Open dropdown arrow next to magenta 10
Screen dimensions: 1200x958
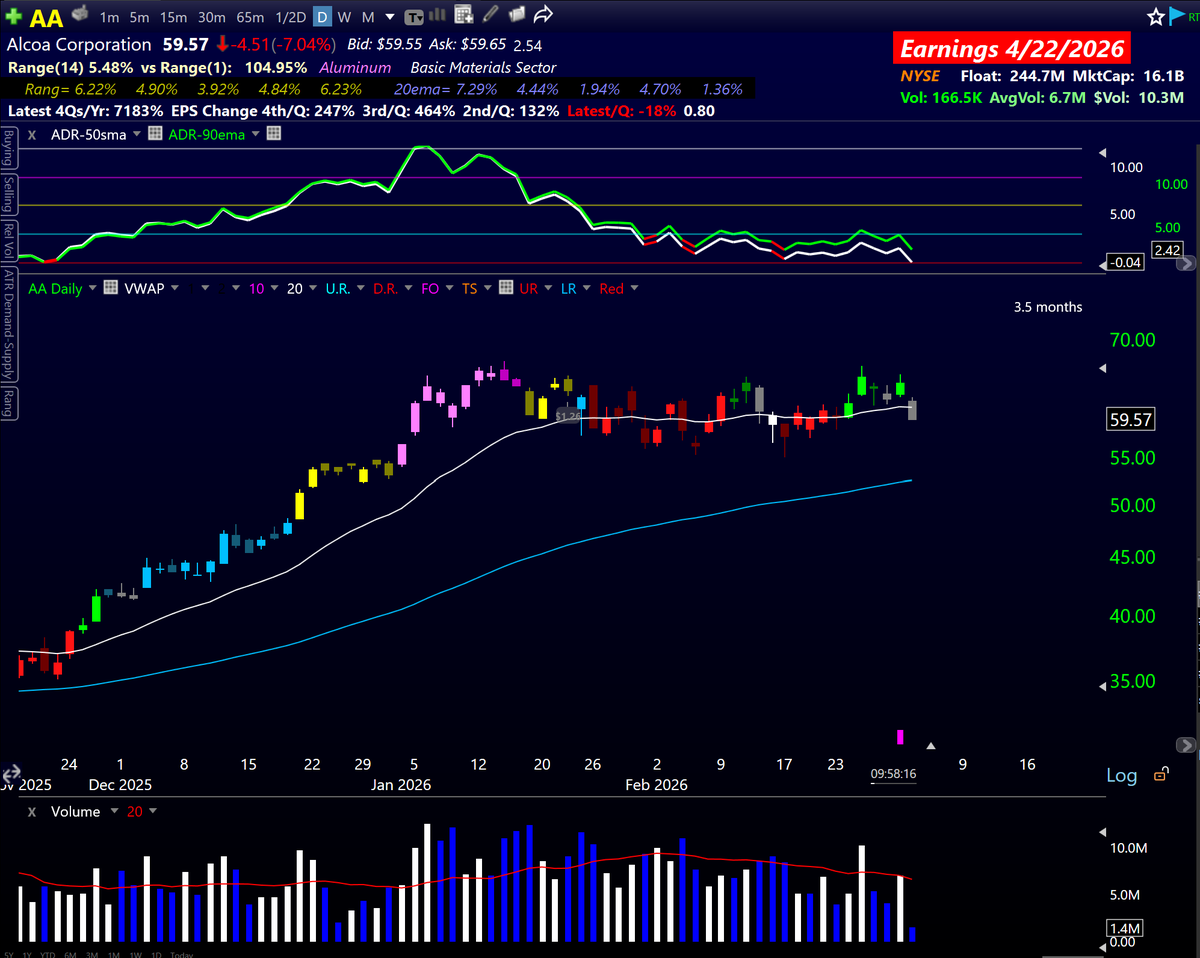click(274, 289)
